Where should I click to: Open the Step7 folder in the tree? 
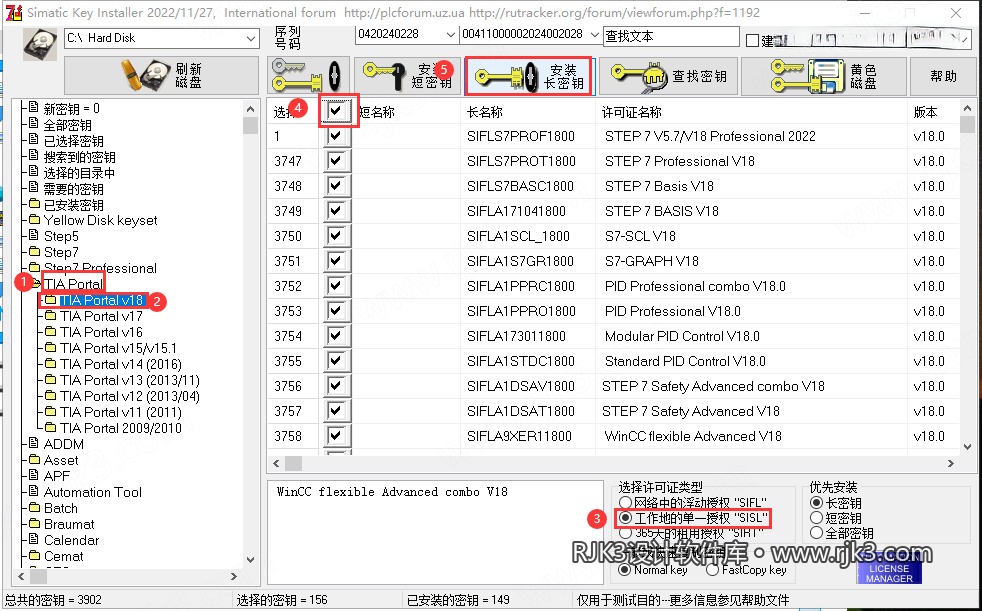(x=61, y=252)
